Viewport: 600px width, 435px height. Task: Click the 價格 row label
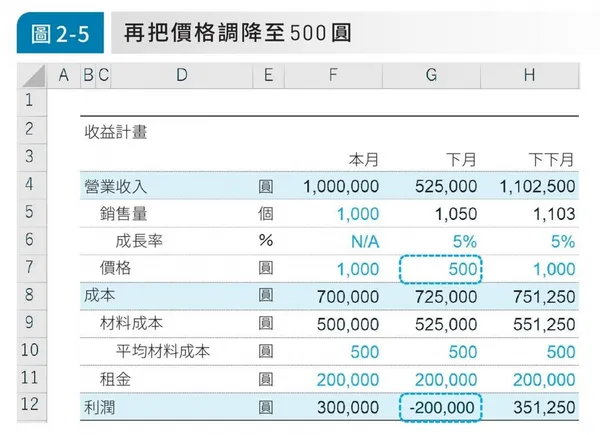(x=116, y=268)
